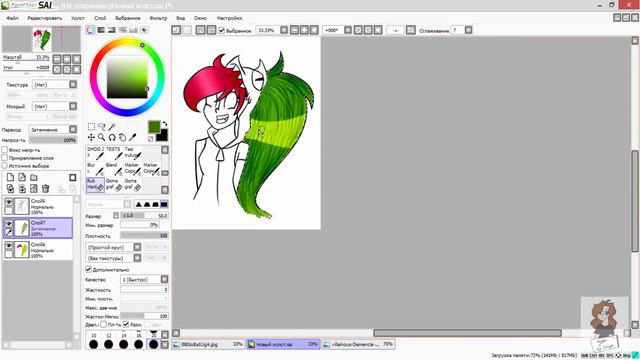Select the eyedropper color picker tool

coord(132,138)
